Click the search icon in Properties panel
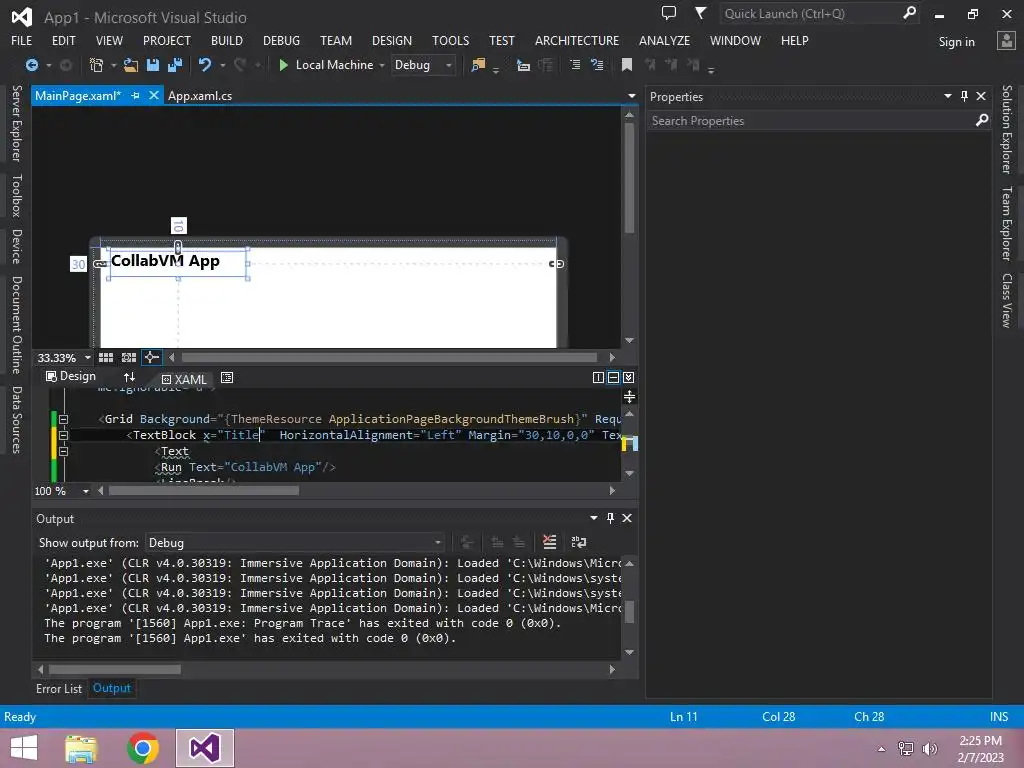This screenshot has height=768, width=1024. 982,120
